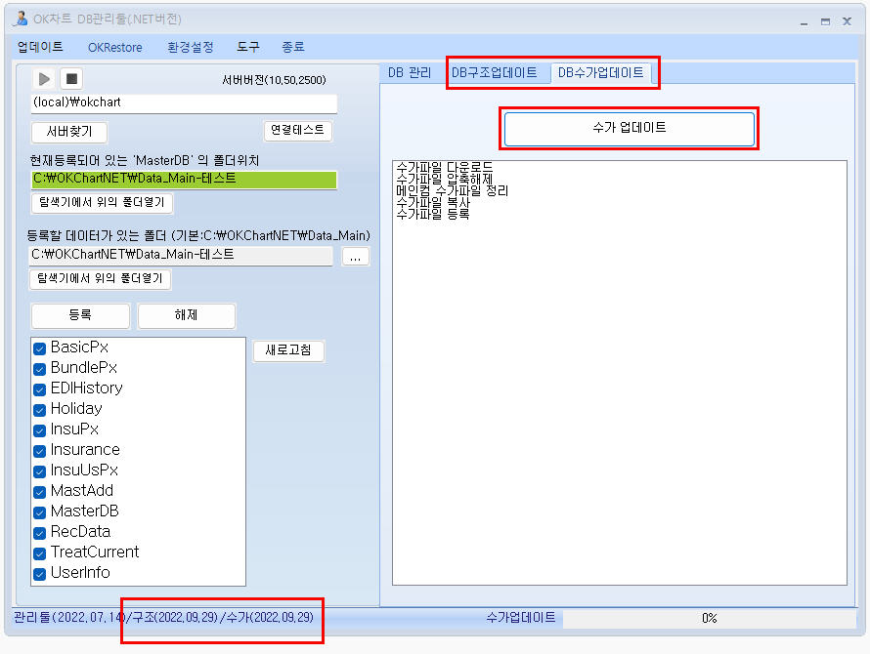Uncheck the Insurance checkbox
870x654 pixels.
(39, 451)
